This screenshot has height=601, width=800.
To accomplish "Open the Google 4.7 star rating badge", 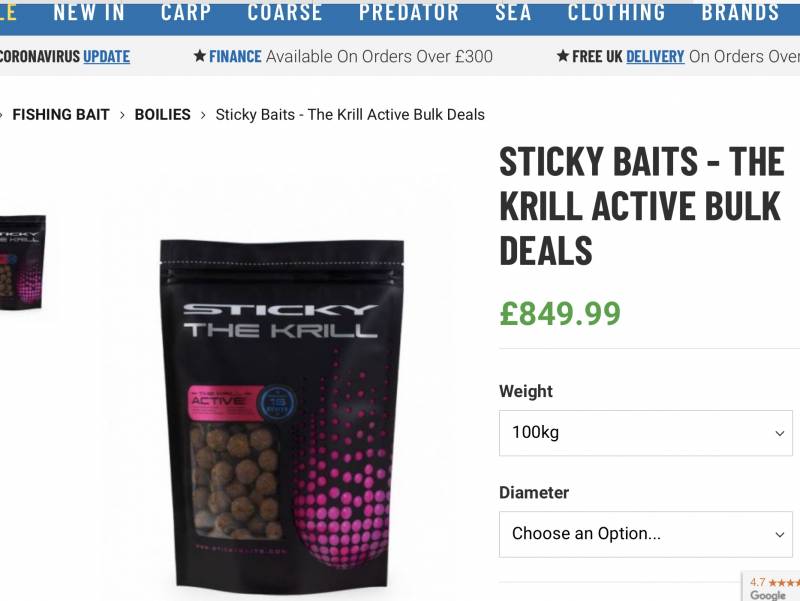I will pyautogui.click(x=771, y=587).
